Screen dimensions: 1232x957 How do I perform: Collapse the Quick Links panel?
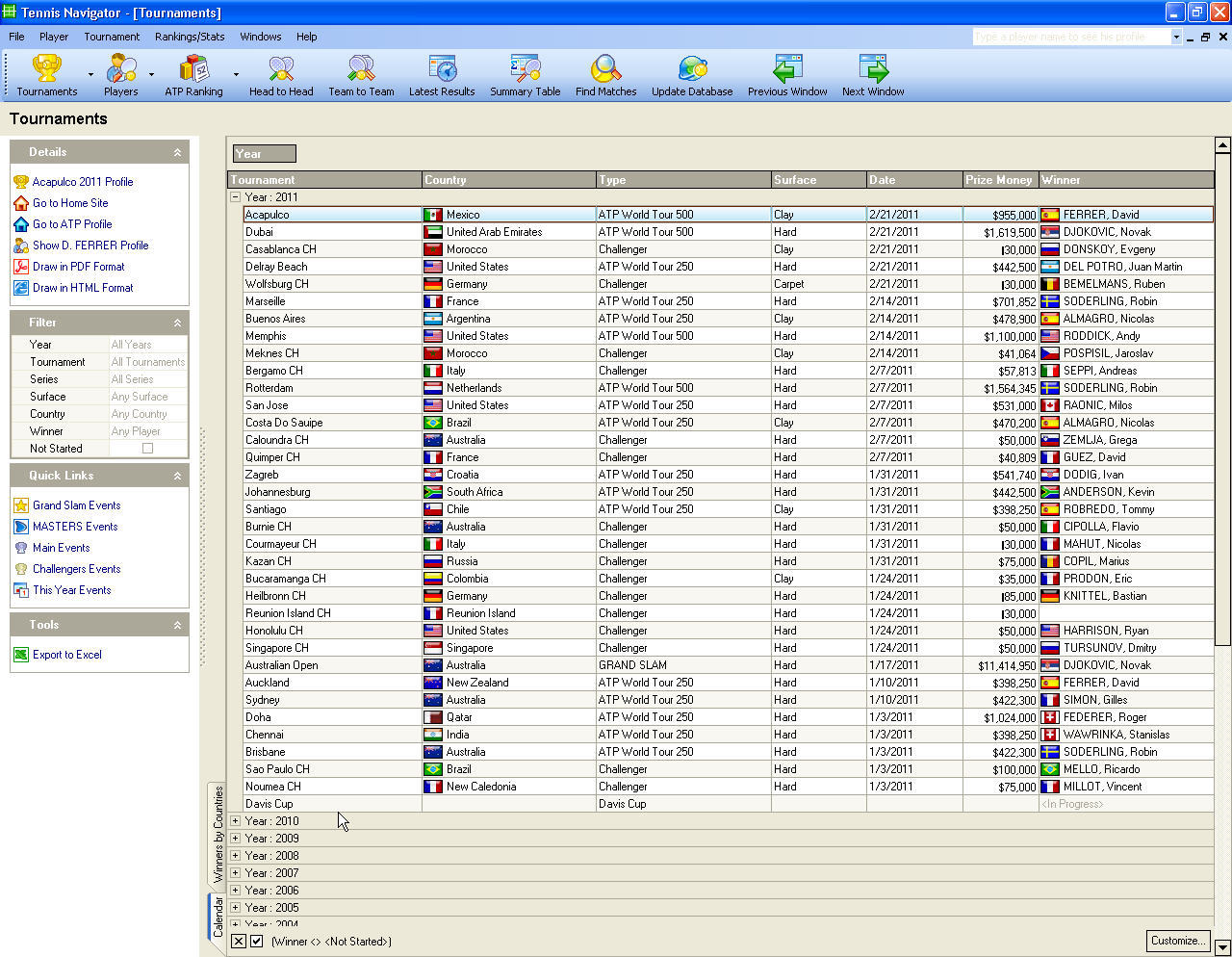point(177,476)
